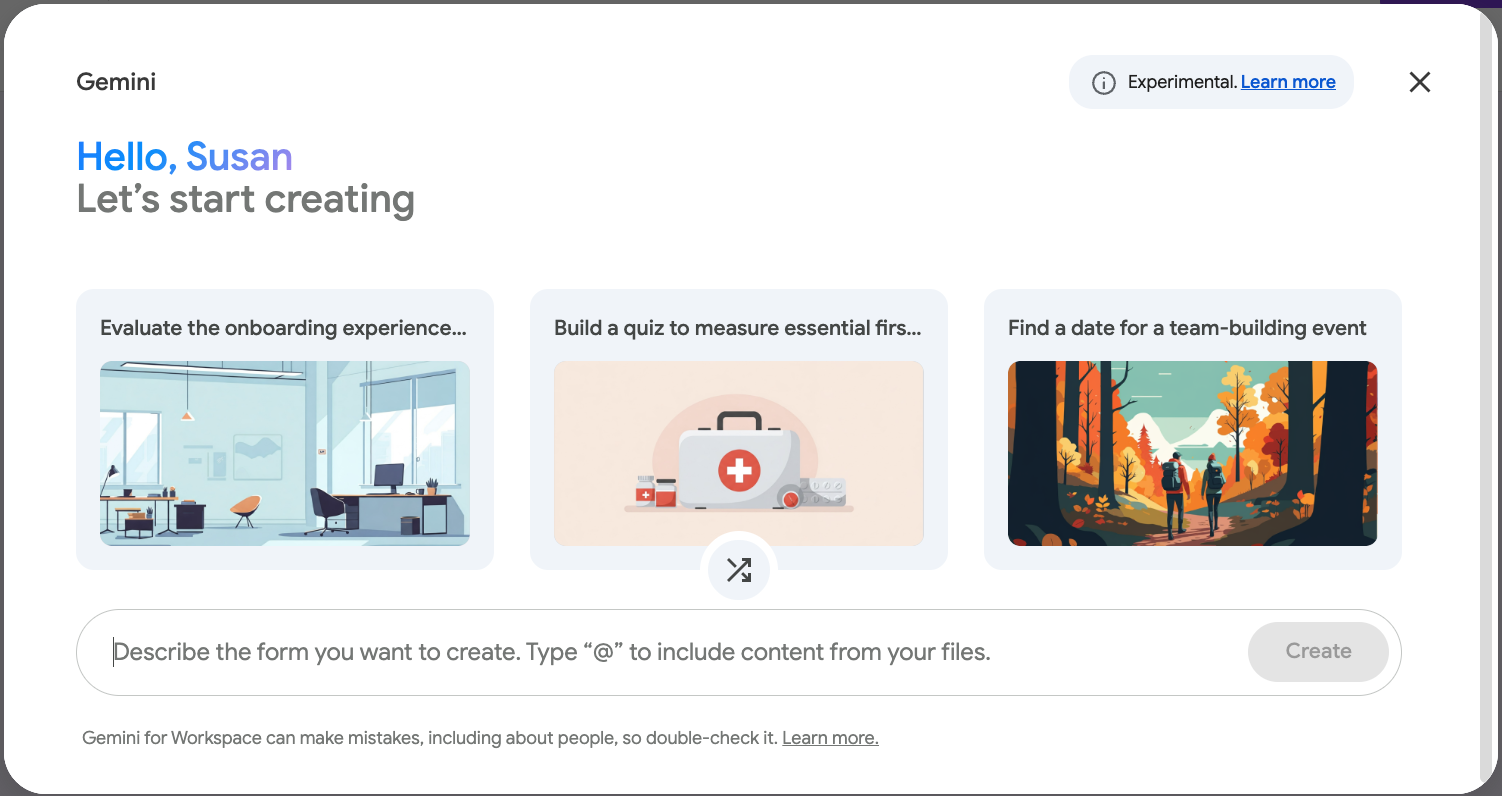Click the team-building card title text

pyautogui.click(x=1186, y=327)
